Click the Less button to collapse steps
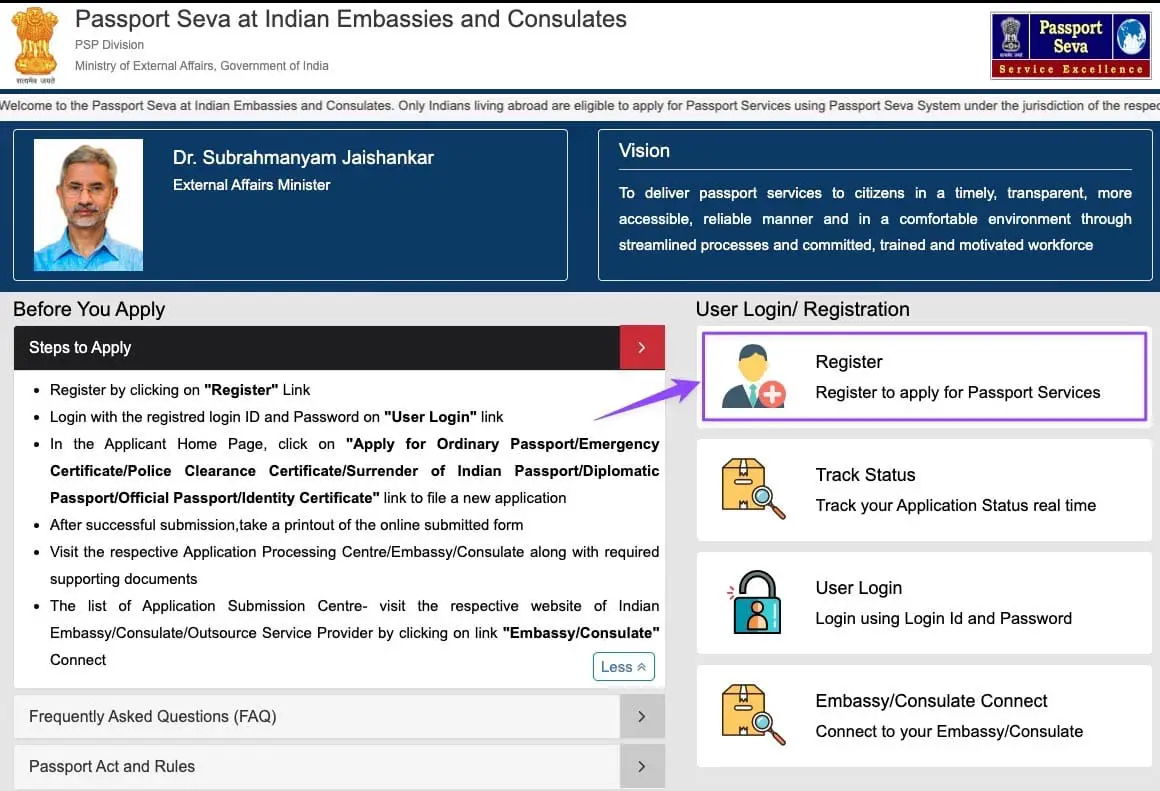Image resolution: width=1160 pixels, height=791 pixels. 623,667
